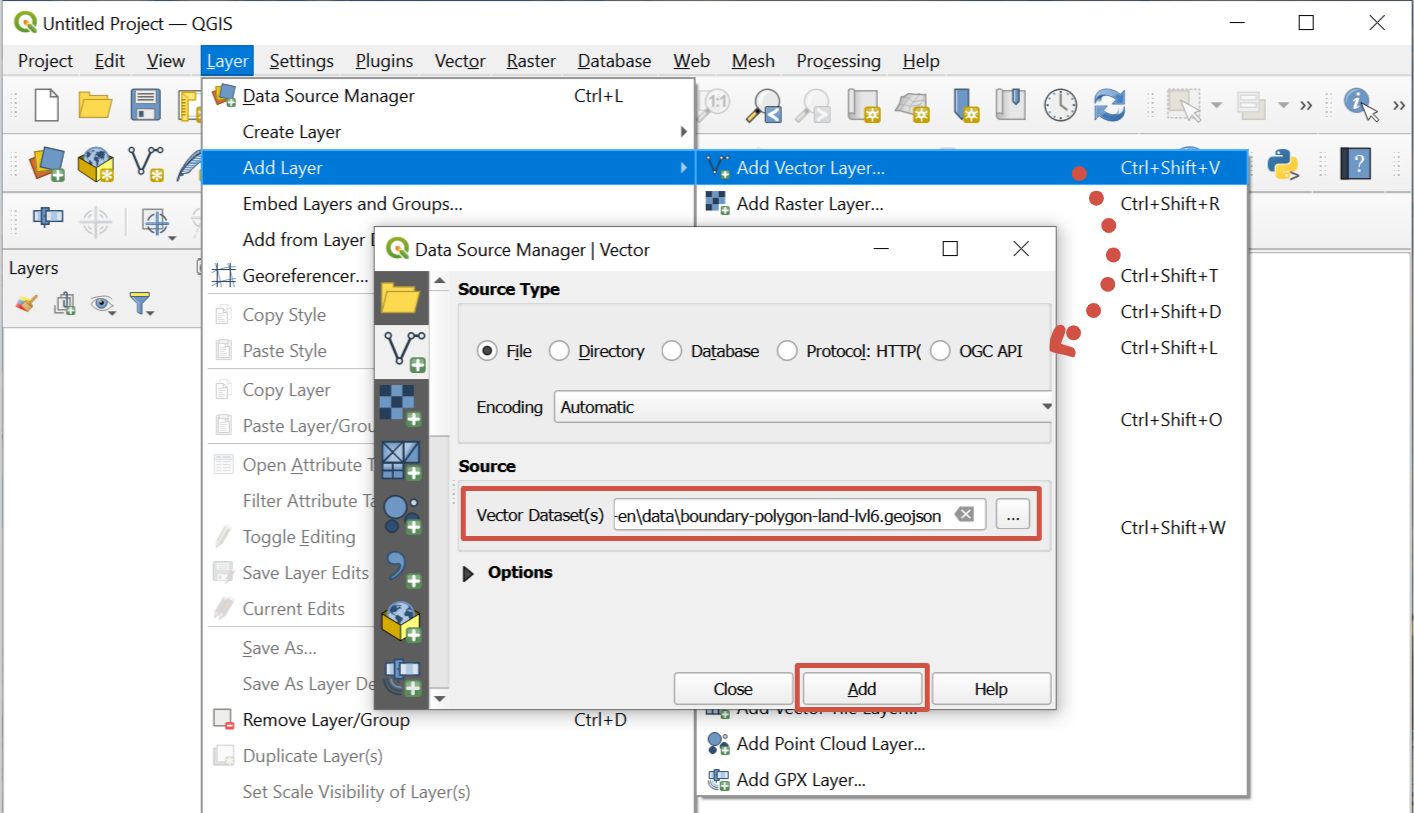Click the Refresh map toolbar icon
This screenshot has width=1414, height=813.
pos(1110,105)
